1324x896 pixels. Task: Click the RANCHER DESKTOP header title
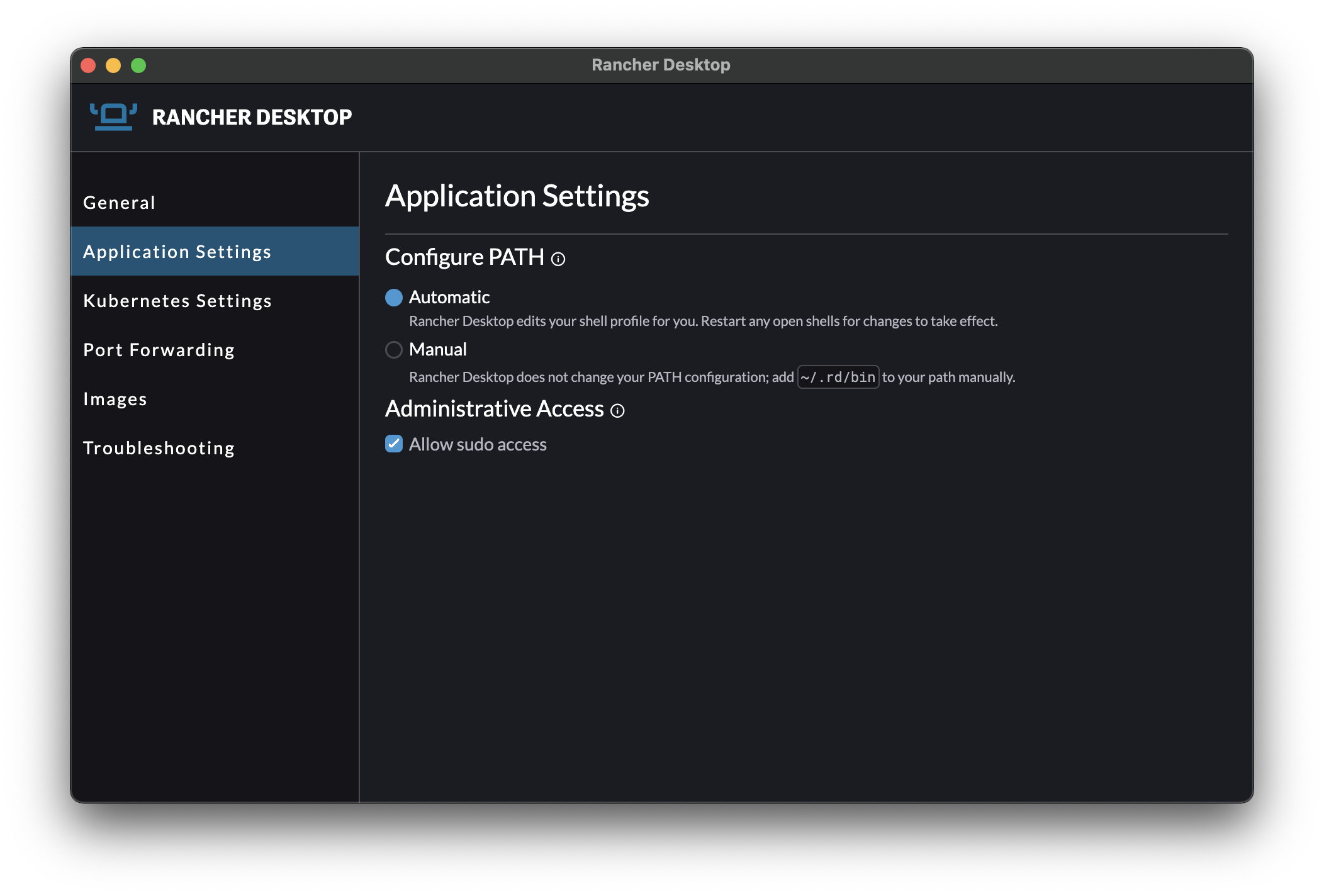(252, 117)
